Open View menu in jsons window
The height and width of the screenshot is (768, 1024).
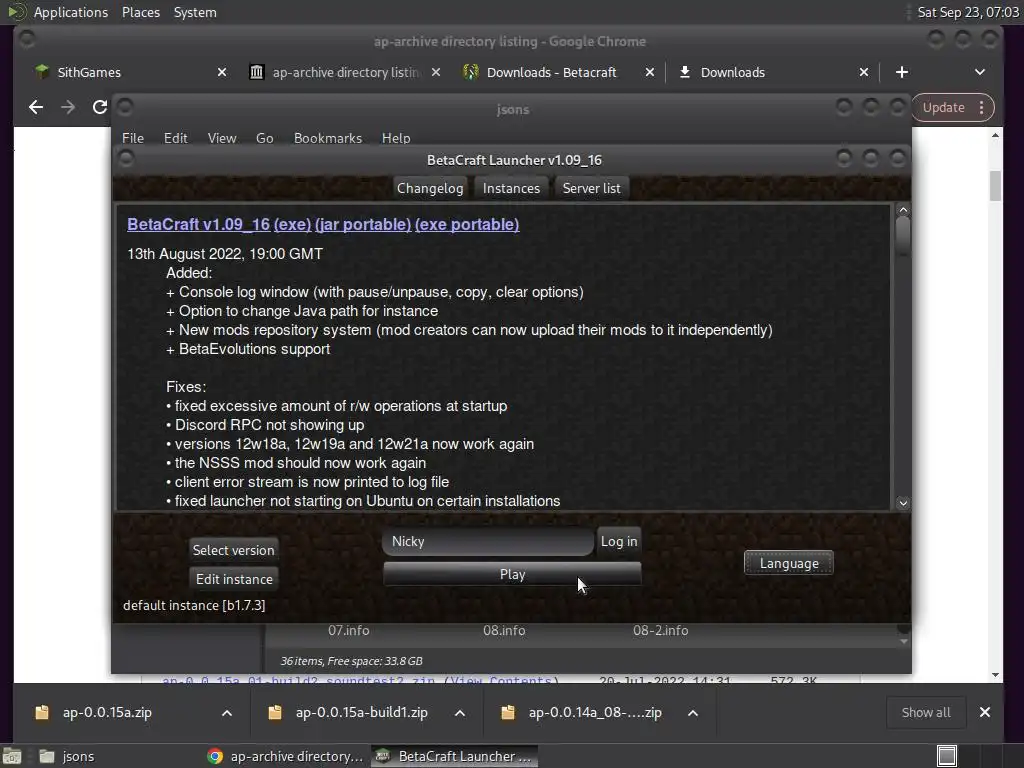(222, 138)
